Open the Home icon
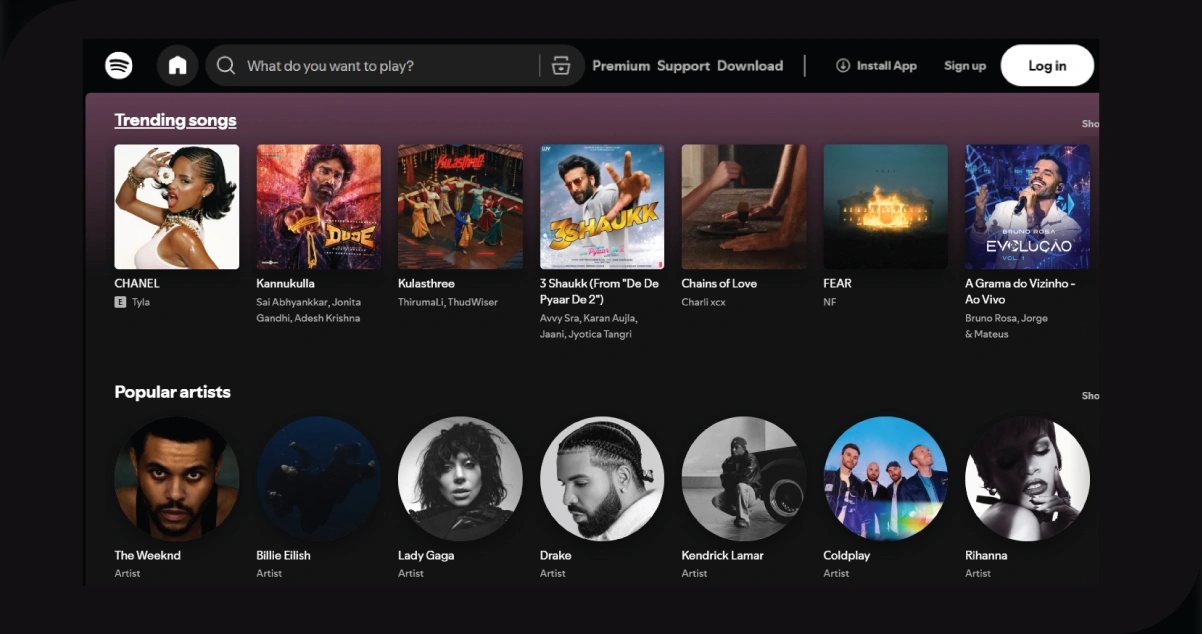This screenshot has width=1202, height=634. pos(178,65)
